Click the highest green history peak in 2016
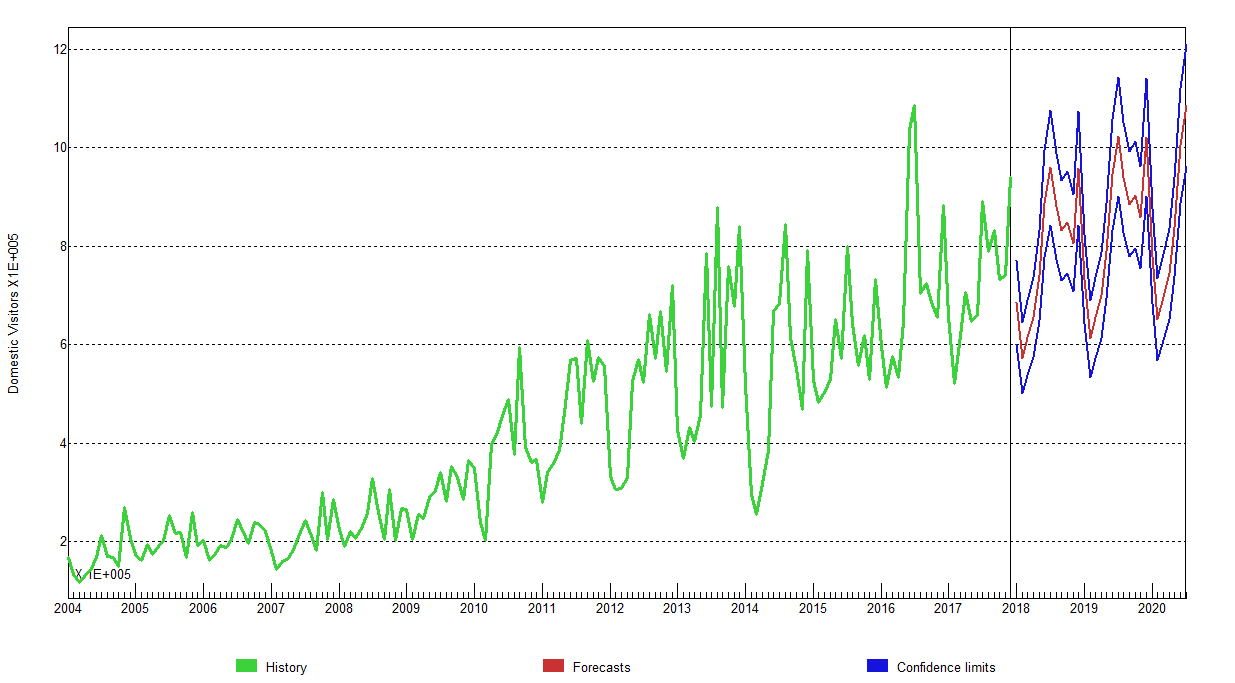The width and height of the screenshot is (1235, 683). click(x=913, y=106)
